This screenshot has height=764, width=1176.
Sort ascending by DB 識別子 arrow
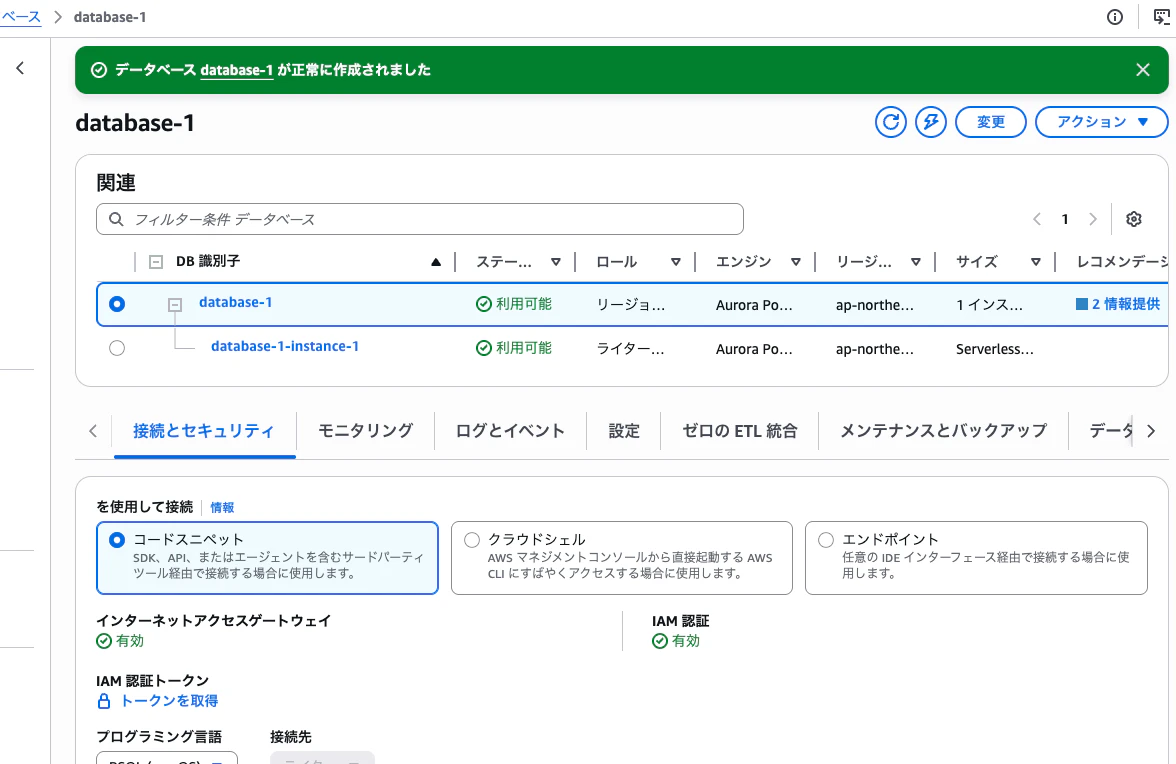pos(436,262)
